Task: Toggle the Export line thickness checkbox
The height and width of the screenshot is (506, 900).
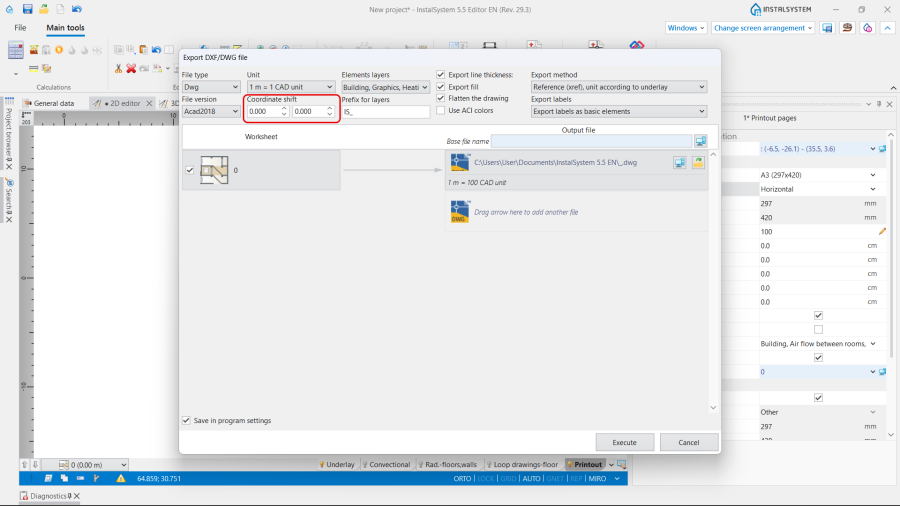Action: [x=440, y=75]
